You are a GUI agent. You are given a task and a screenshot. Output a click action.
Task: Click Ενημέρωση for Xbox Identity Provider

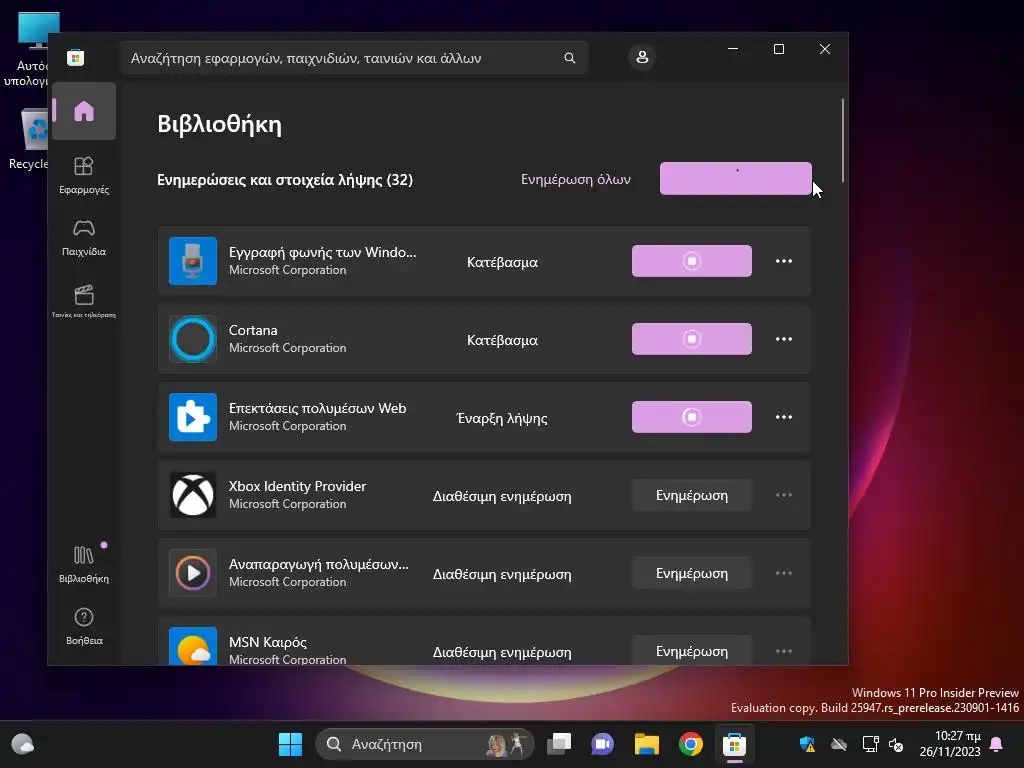tap(692, 495)
